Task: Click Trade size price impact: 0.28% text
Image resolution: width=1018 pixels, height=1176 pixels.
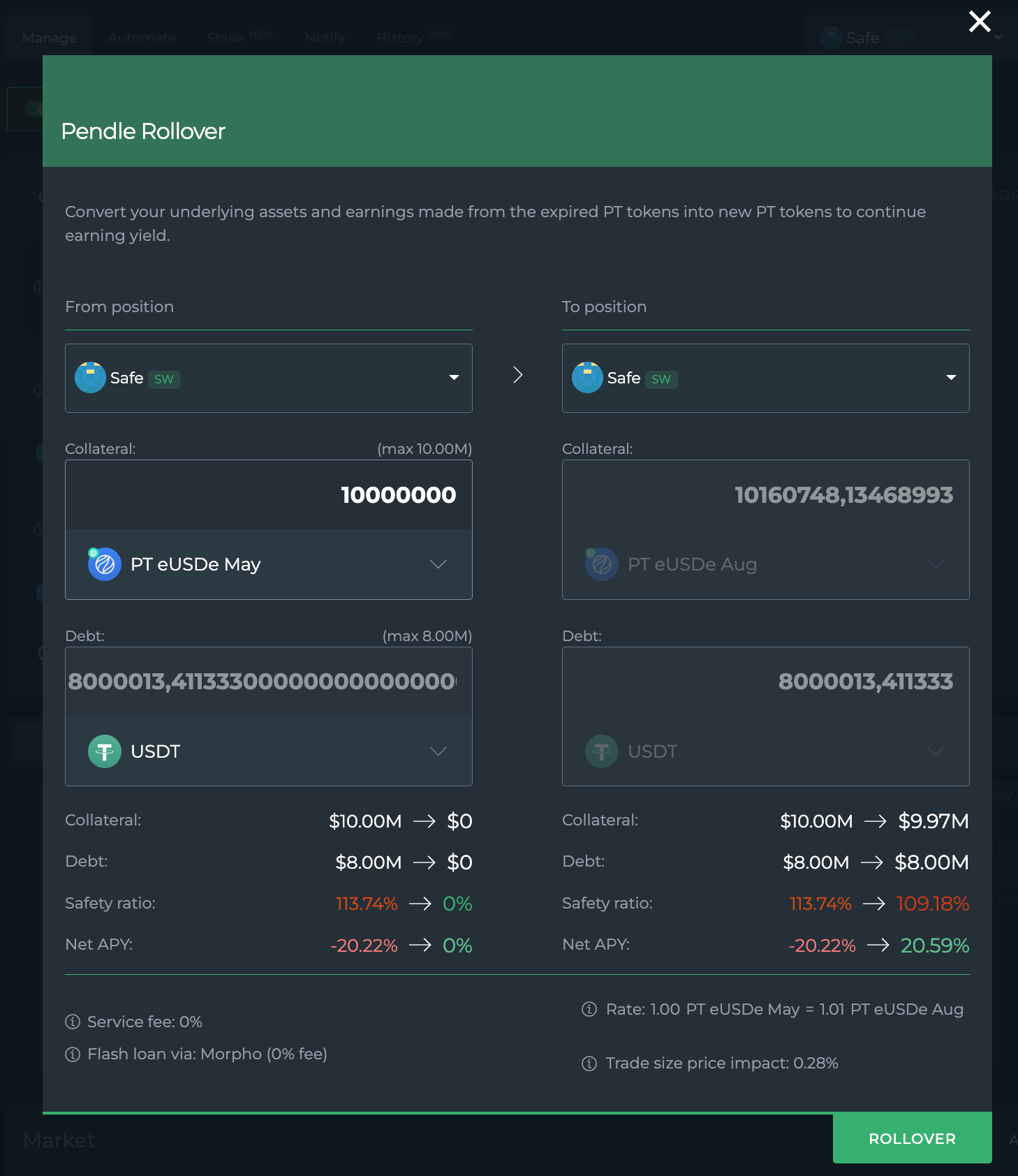Action: point(722,1063)
